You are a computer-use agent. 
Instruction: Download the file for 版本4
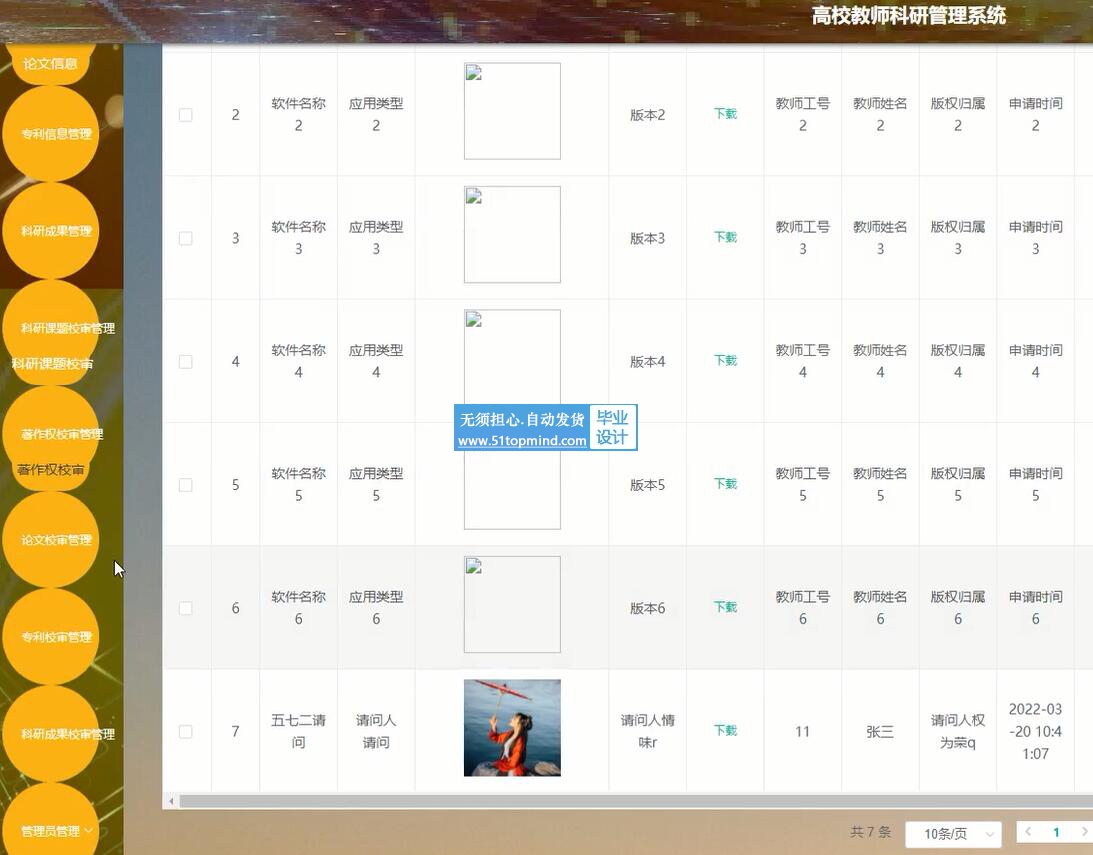click(x=725, y=360)
